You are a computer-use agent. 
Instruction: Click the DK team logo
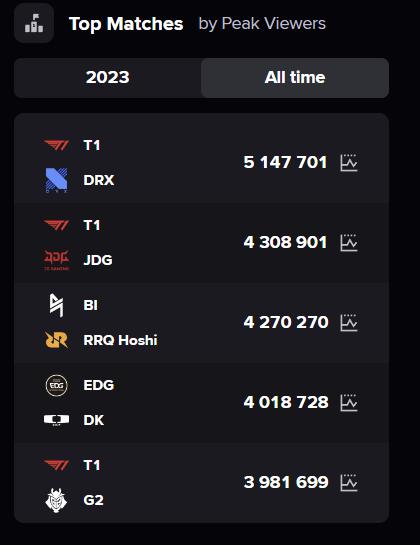(x=57, y=420)
